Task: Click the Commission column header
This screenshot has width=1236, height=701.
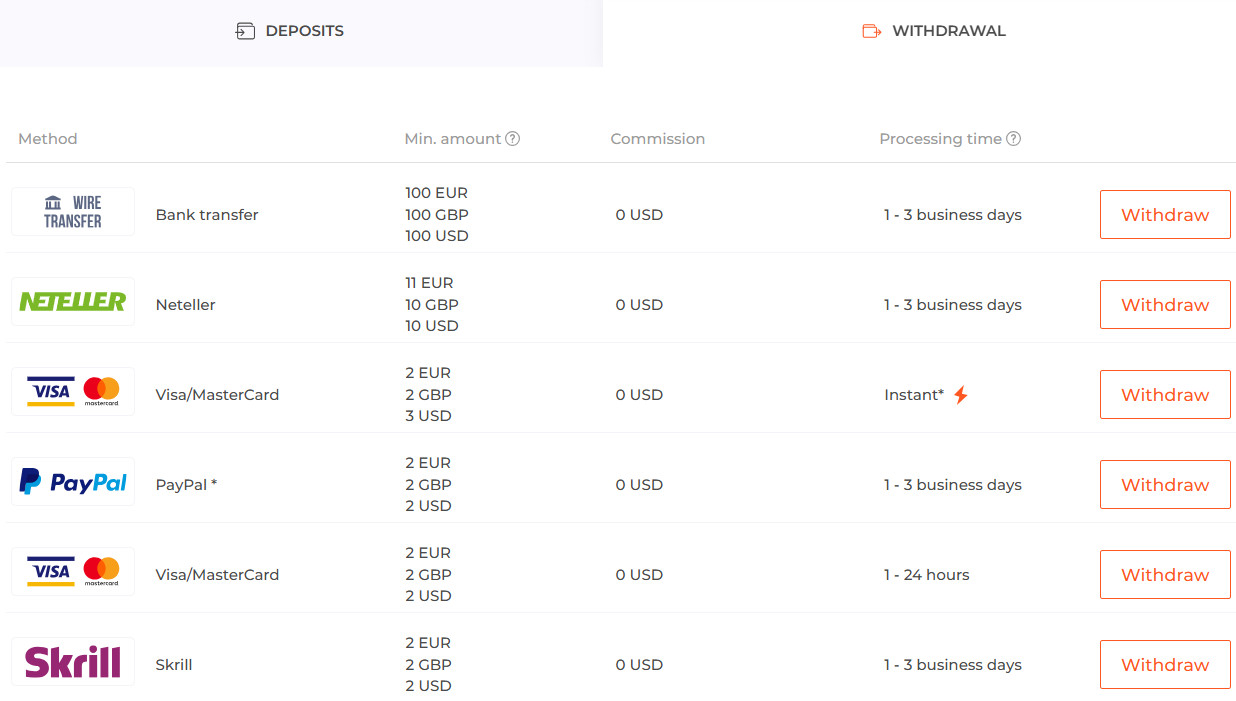Action: tap(657, 139)
